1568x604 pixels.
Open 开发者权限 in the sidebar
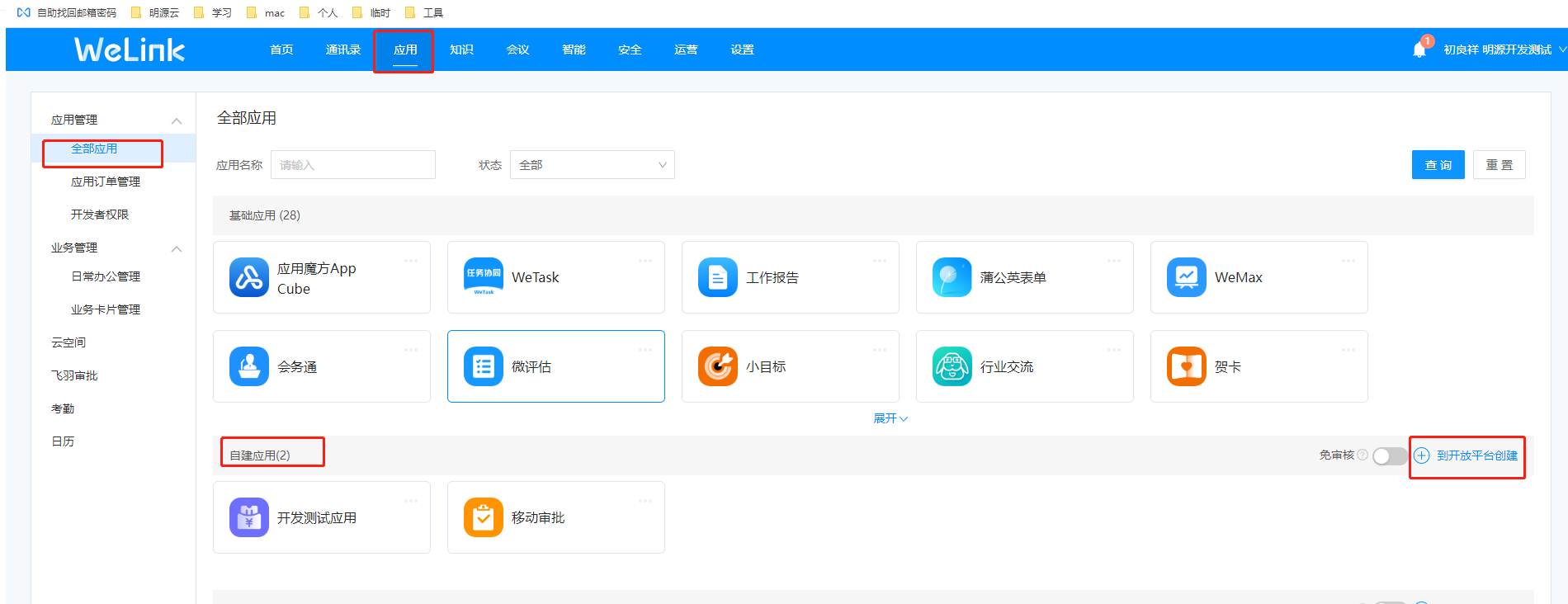(x=100, y=215)
